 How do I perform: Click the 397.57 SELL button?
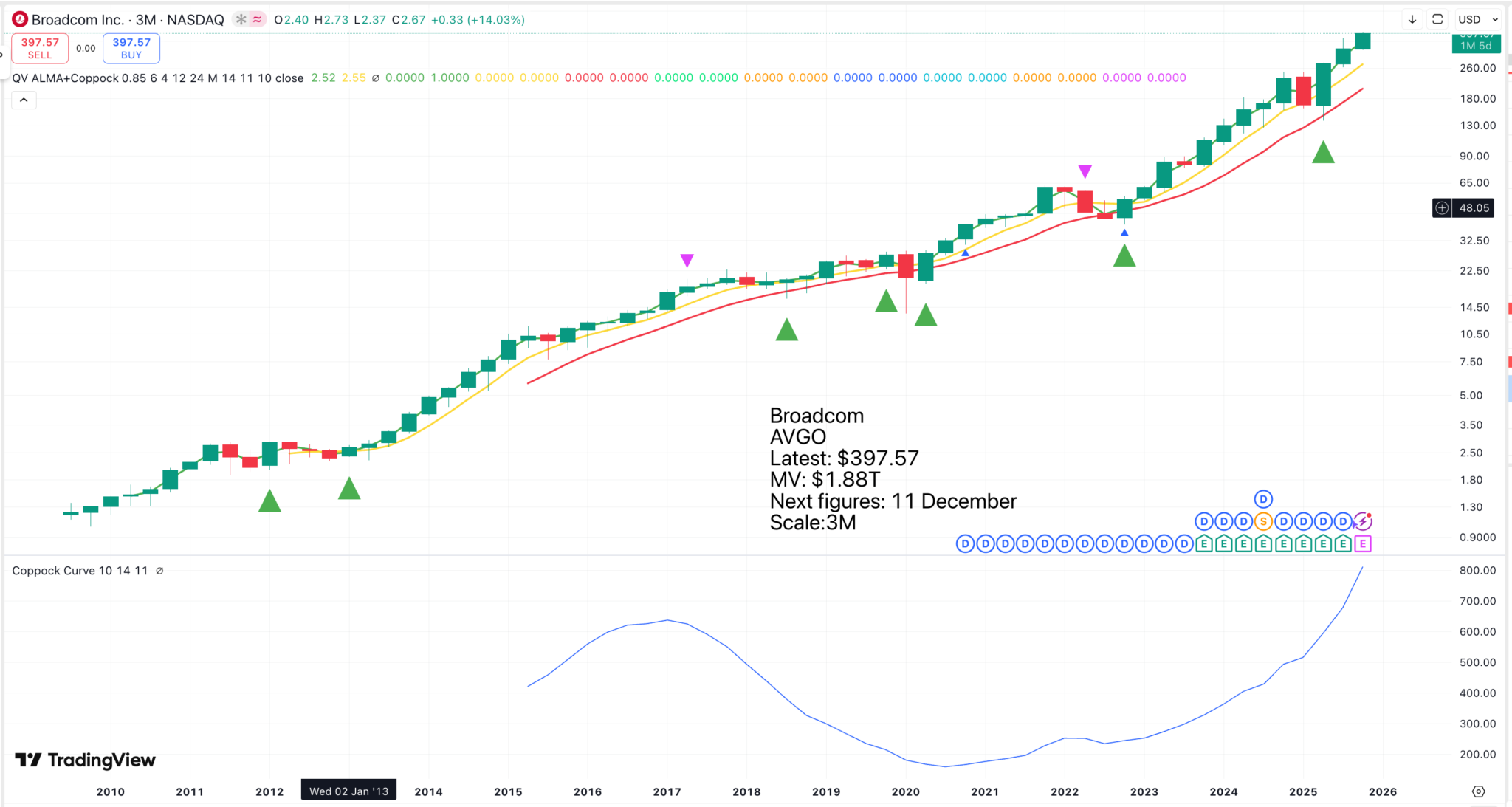(40, 49)
